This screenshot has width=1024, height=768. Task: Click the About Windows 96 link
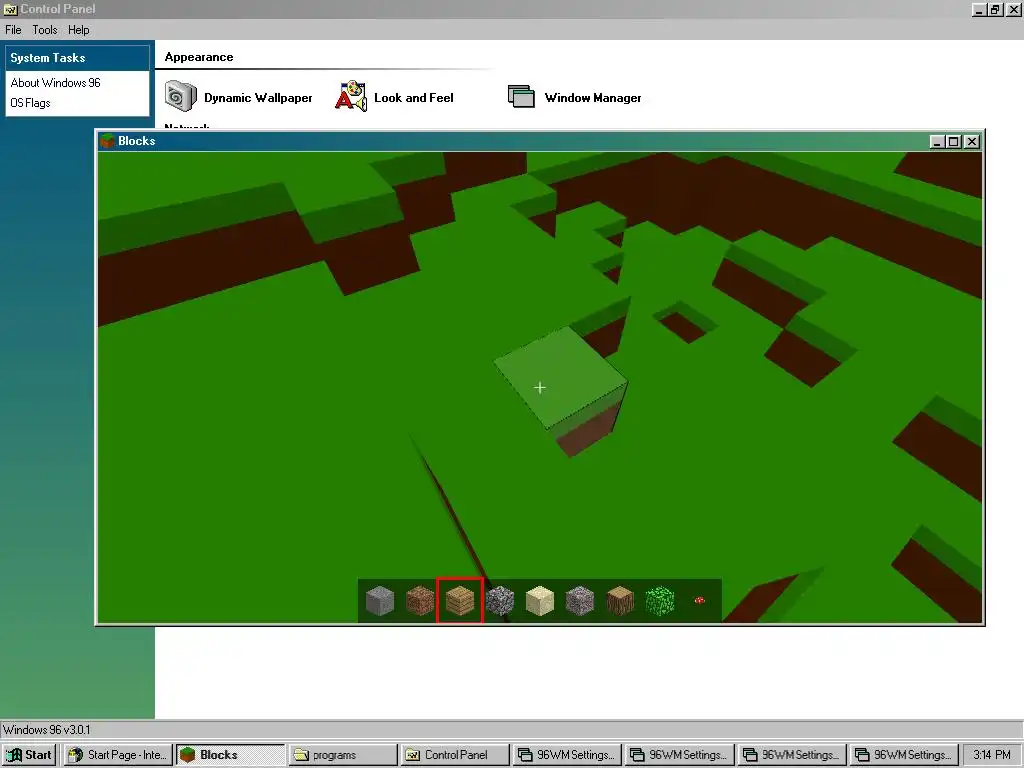56,83
